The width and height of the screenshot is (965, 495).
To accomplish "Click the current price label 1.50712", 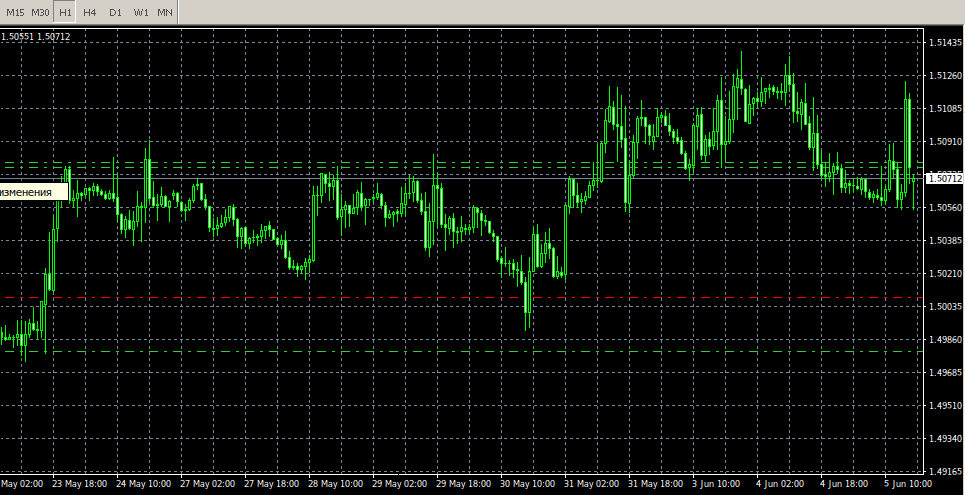I will pos(945,179).
